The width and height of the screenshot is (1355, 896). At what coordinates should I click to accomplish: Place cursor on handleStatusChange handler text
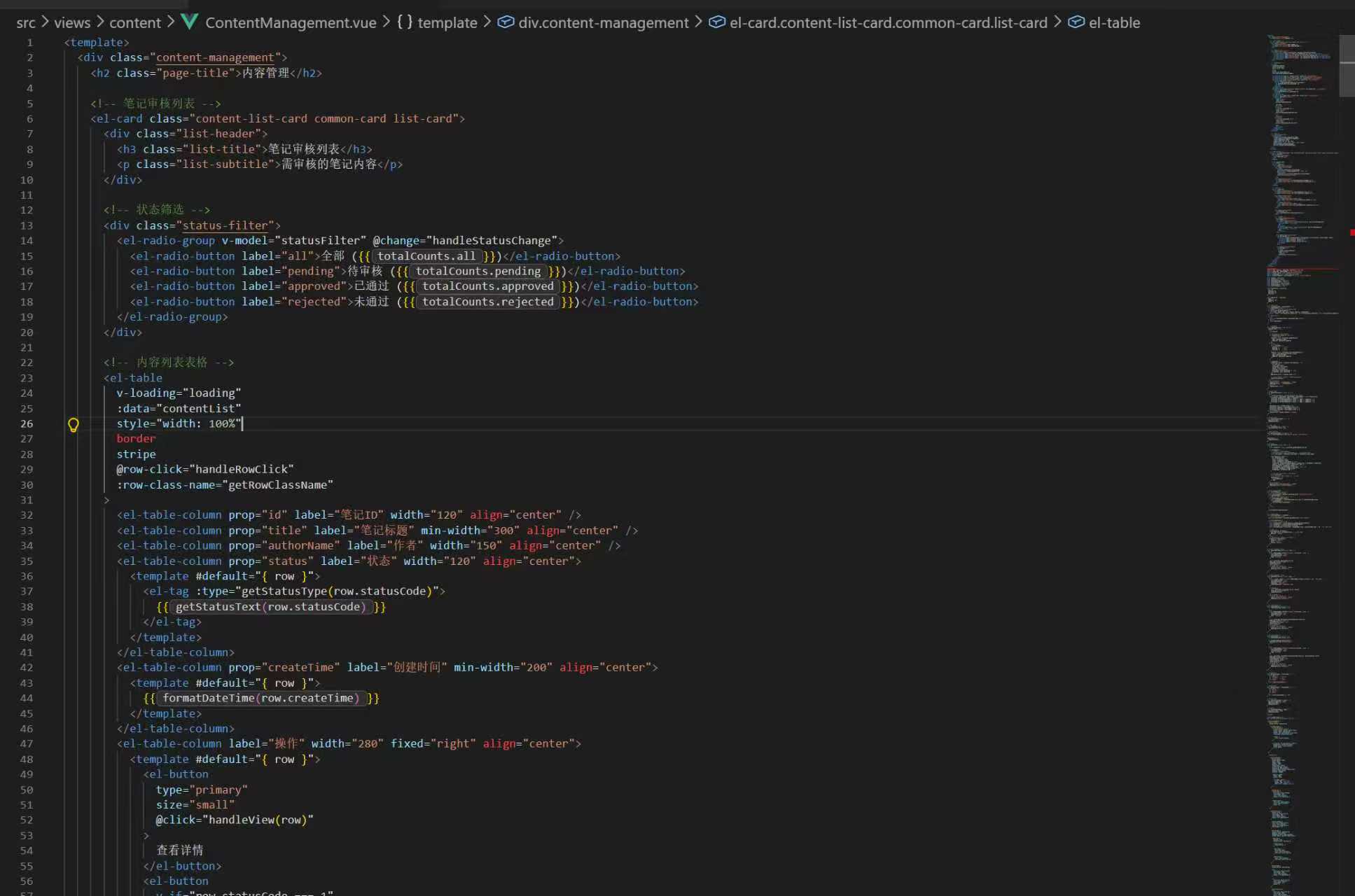(492, 240)
